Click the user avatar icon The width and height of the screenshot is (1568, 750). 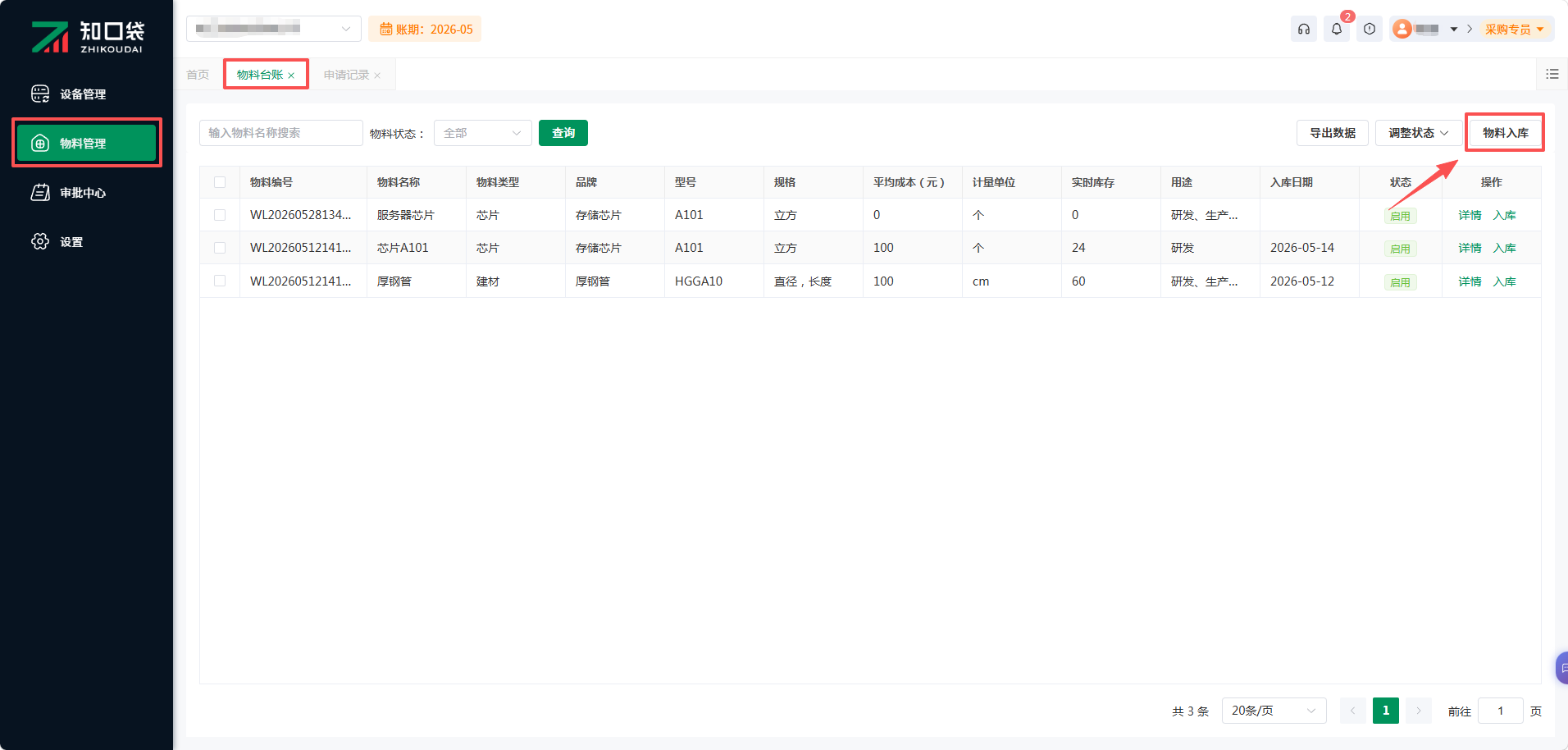pyautogui.click(x=1402, y=29)
